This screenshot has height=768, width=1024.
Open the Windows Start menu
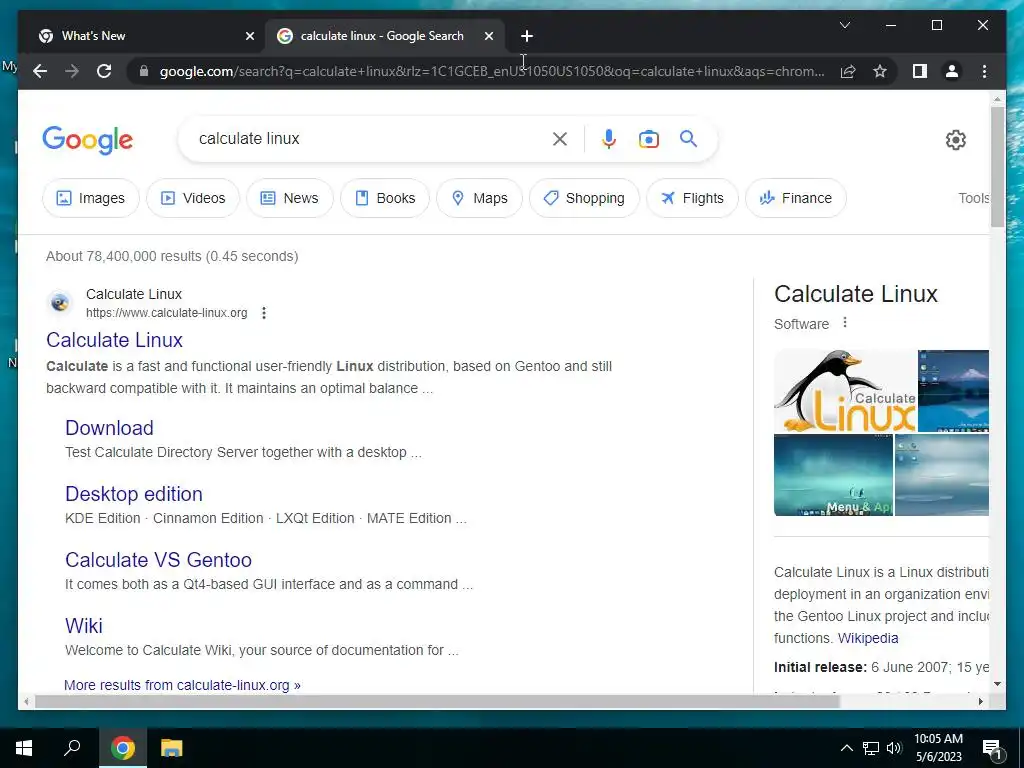24,748
